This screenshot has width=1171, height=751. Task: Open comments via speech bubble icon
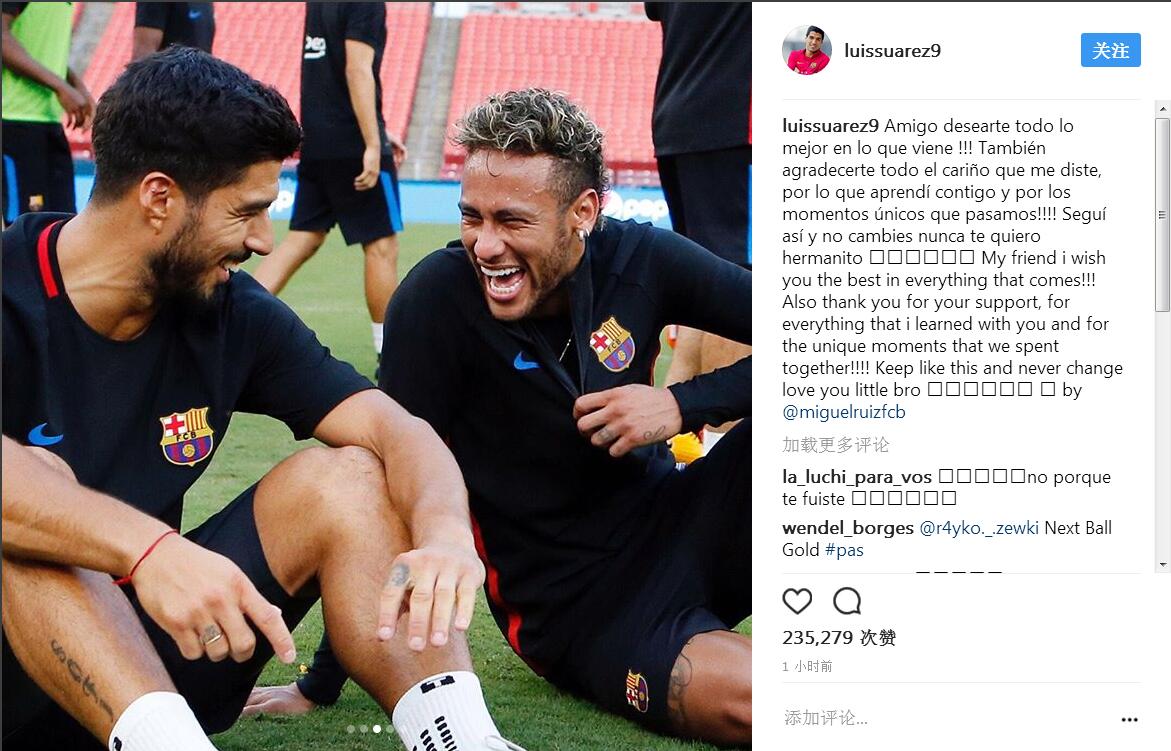[847, 601]
